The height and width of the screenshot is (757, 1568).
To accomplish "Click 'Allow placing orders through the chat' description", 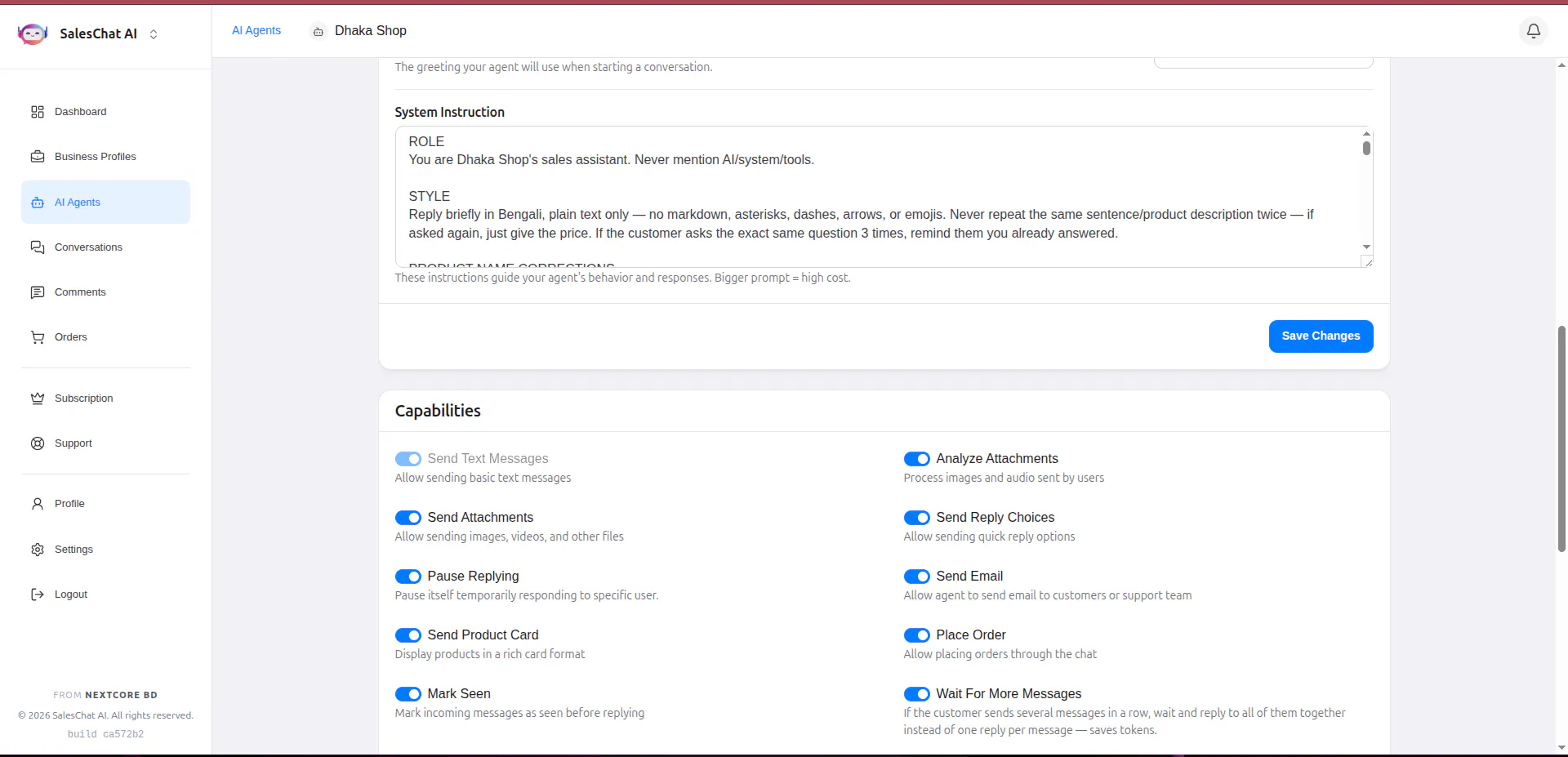I will [x=1000, y=654].
